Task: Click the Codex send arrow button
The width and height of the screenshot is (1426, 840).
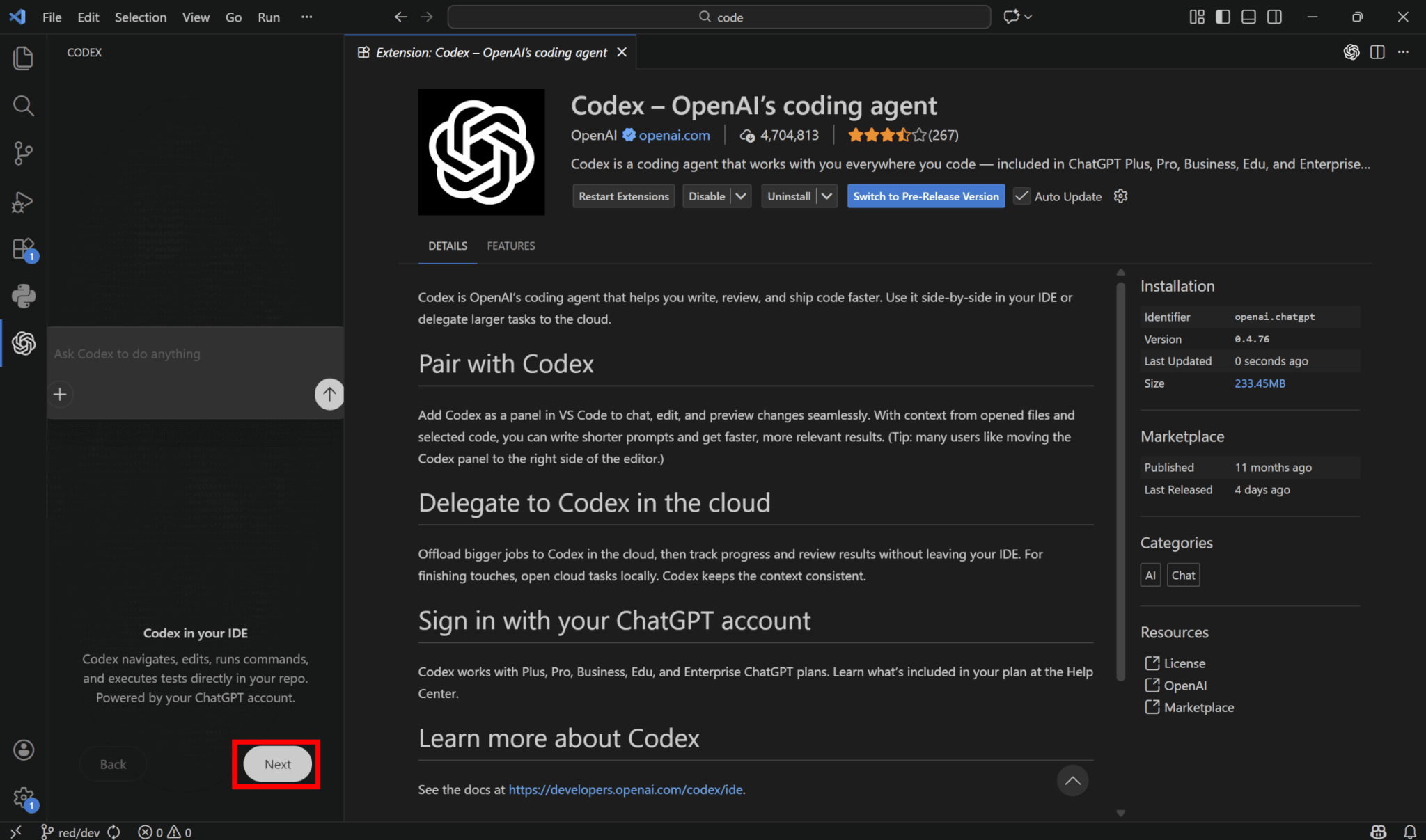Action: [x=329, y=395]
